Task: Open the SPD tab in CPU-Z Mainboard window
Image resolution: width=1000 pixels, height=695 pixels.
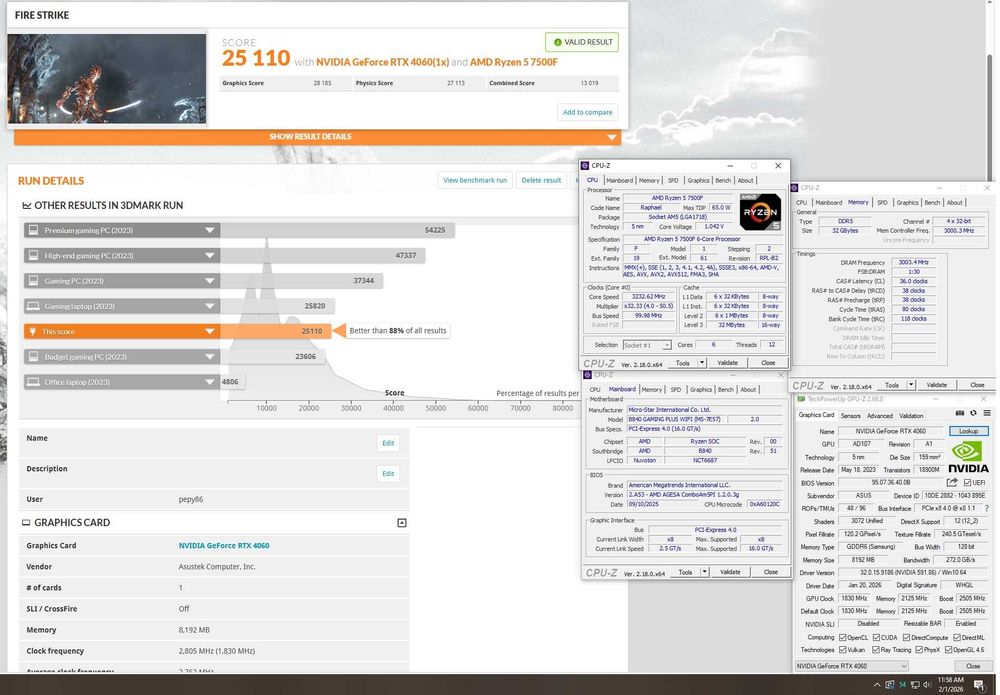Action: pyautogui.click(x=675, y=390)
